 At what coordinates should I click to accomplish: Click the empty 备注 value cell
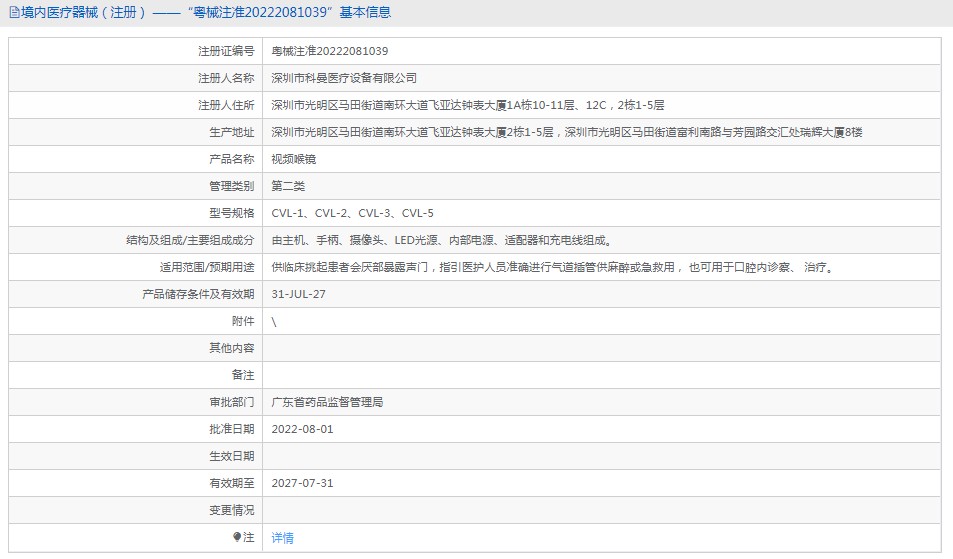(600, 375)
